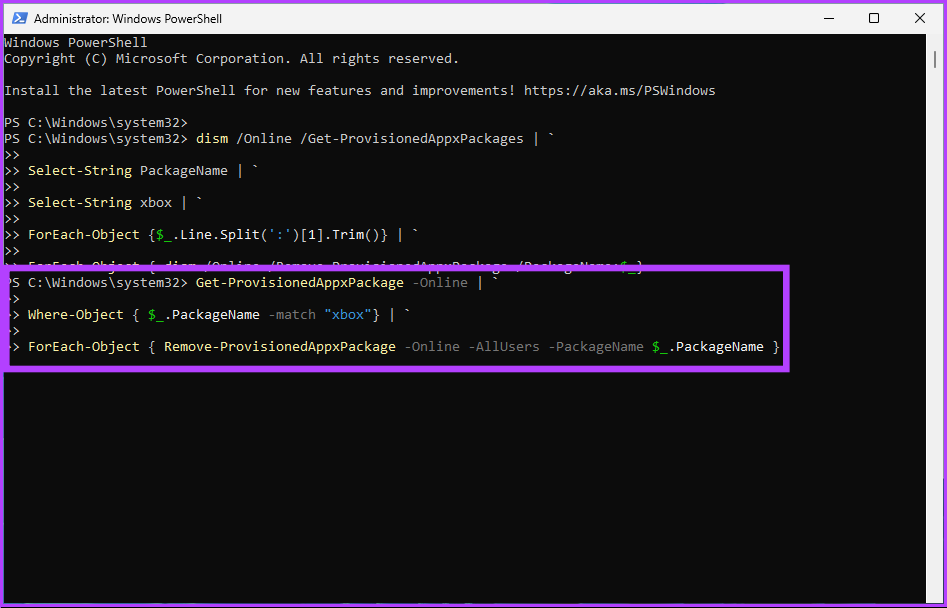This screenshot has width=947, height=608.
Task: Click the Get-ProvisionedAppxPackage command text
Action: point(295,283)
